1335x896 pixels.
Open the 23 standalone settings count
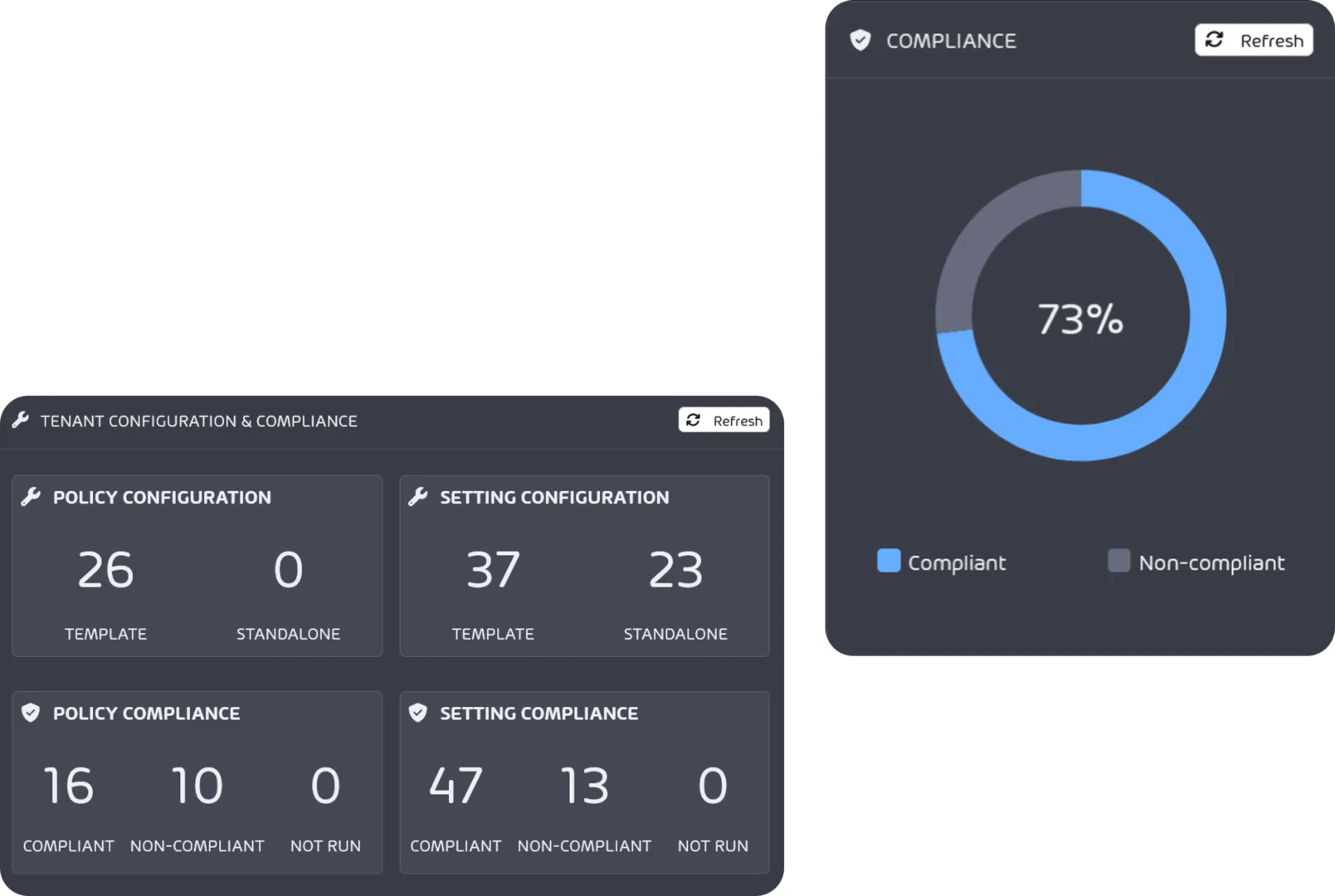tap(675, 570)
